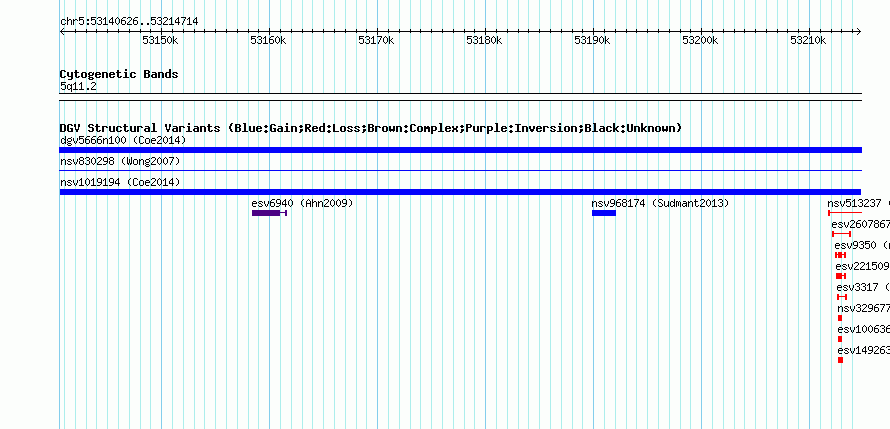
Task: Click the dgv5666n100 (Coe2014) variant label
Action: click(x=123, y=140)
